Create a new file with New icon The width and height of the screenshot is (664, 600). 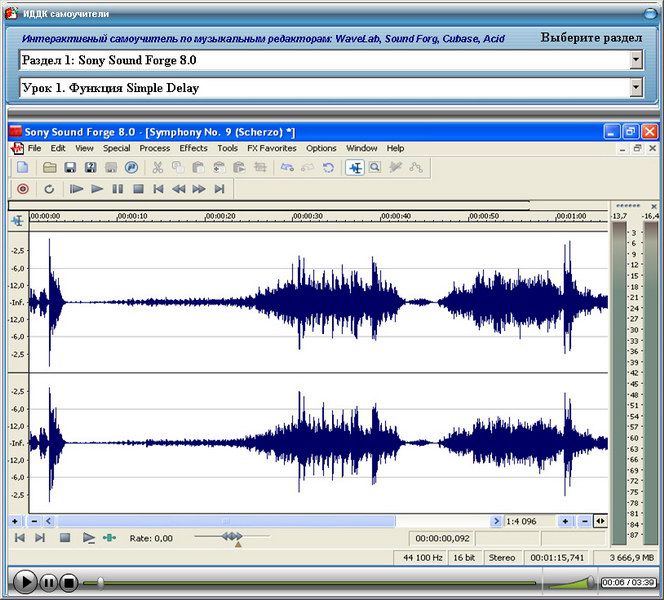22,167
